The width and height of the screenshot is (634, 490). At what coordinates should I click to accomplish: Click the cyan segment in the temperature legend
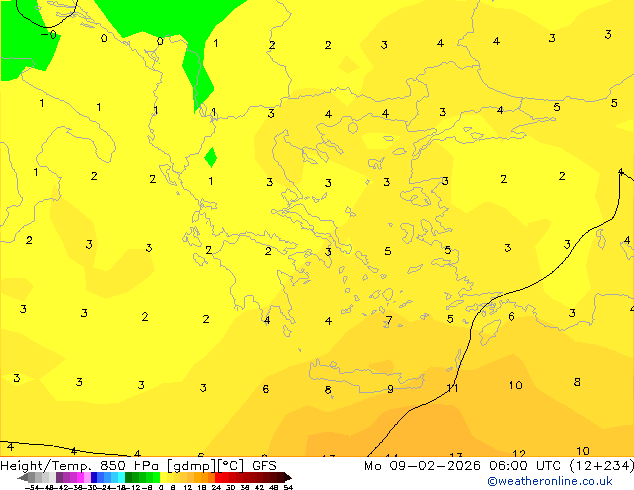[x=121, y=478]
